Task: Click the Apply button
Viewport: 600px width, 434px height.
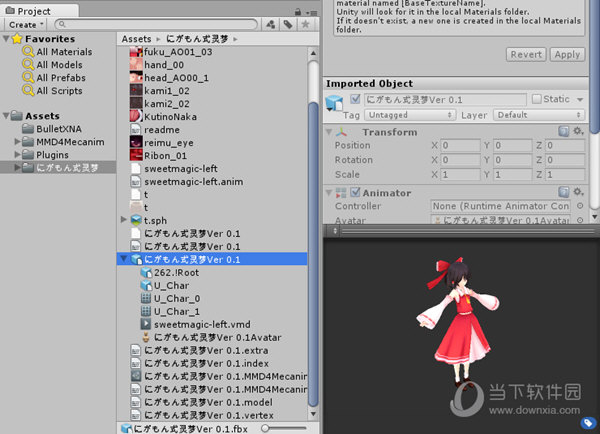Action: click(567, 54)
